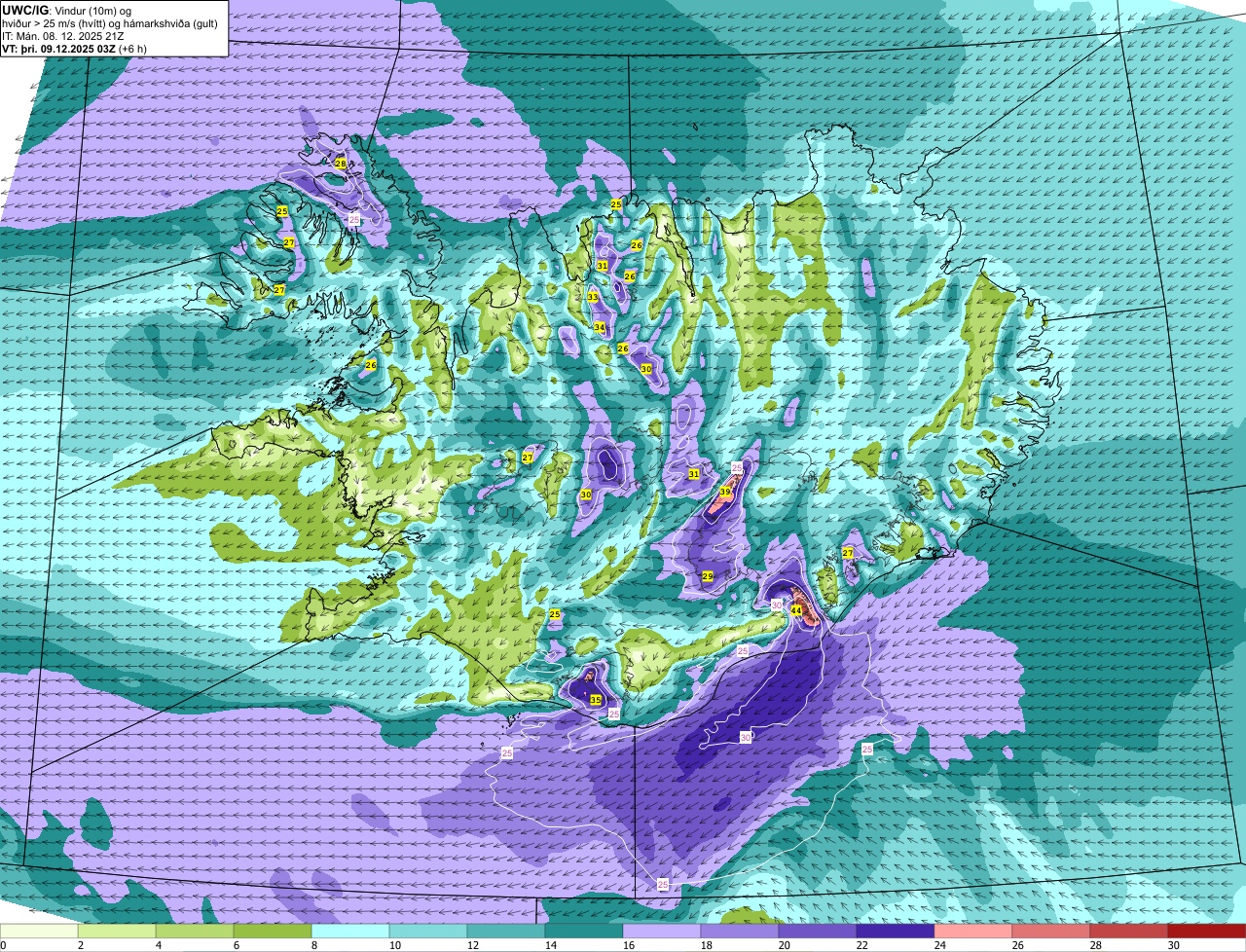Click the '14' tick on the color scale
The width and height of the screenshot is (1246, 952).
click(549, 945)
